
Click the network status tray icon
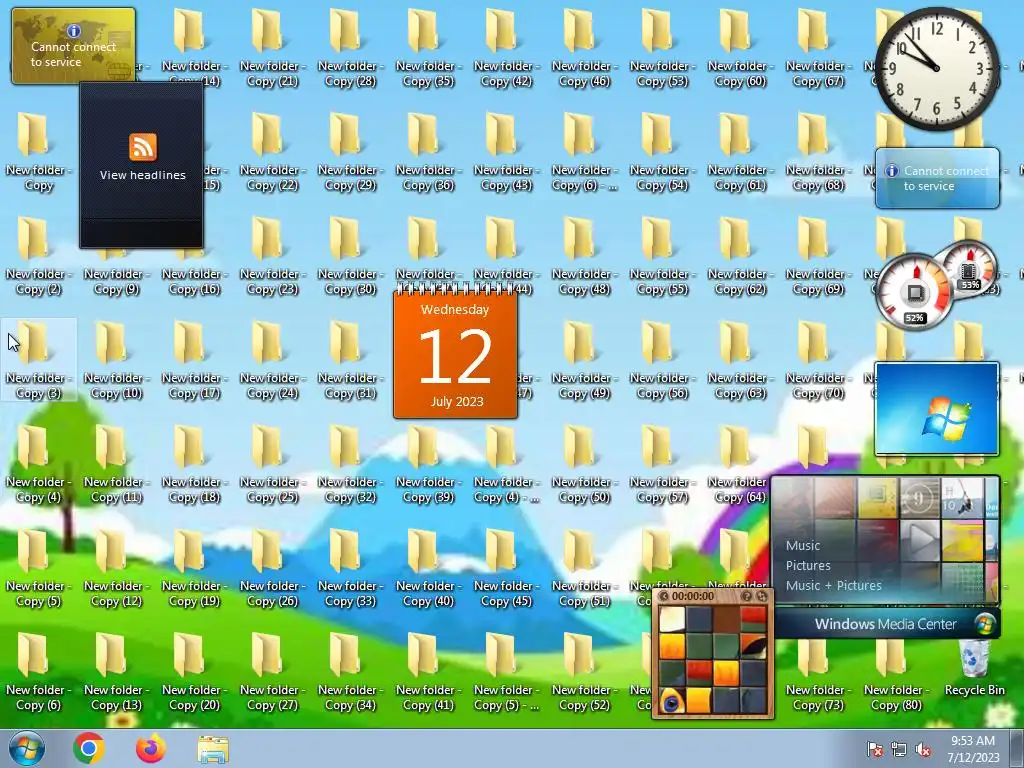point(899,749)
